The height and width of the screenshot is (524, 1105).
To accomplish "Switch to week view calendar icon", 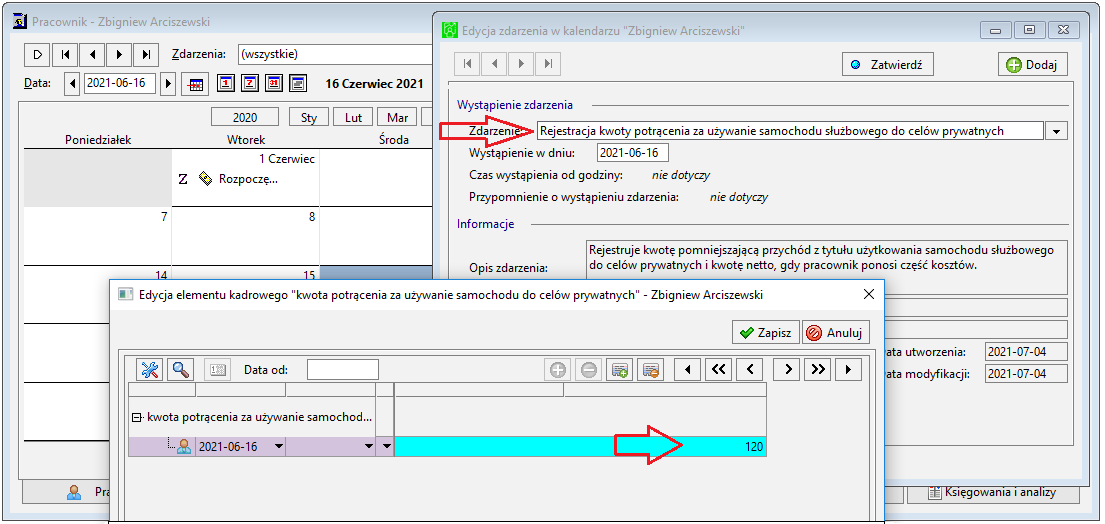I will 249,83.
